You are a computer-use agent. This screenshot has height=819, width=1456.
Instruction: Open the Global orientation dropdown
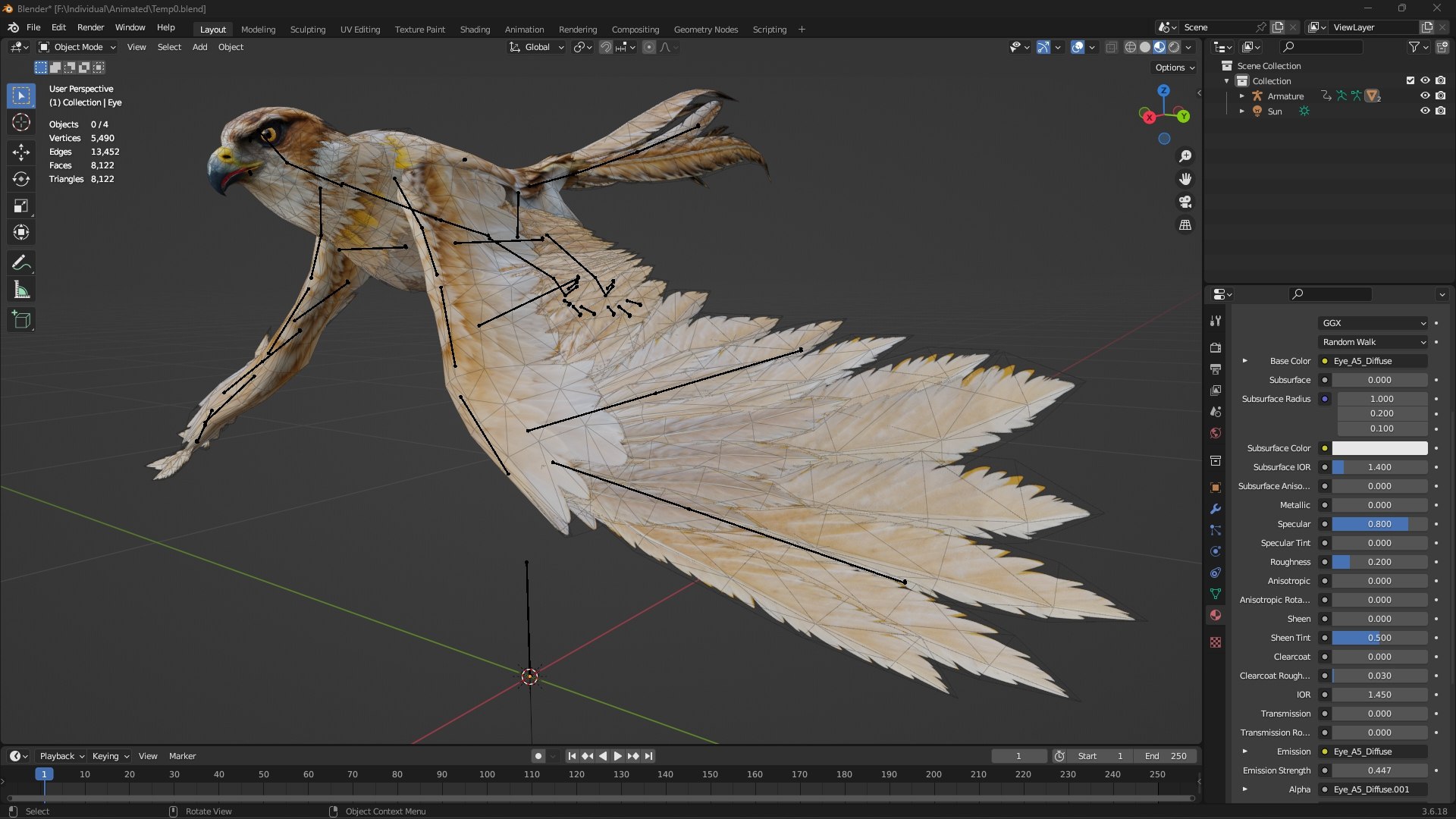536,47
